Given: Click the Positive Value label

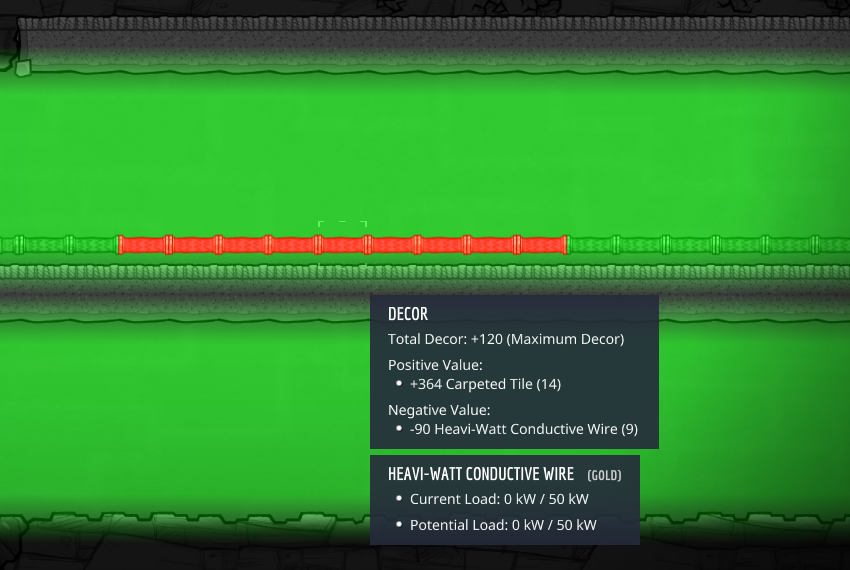Looking at the screenshot, I should click(435, 365).
